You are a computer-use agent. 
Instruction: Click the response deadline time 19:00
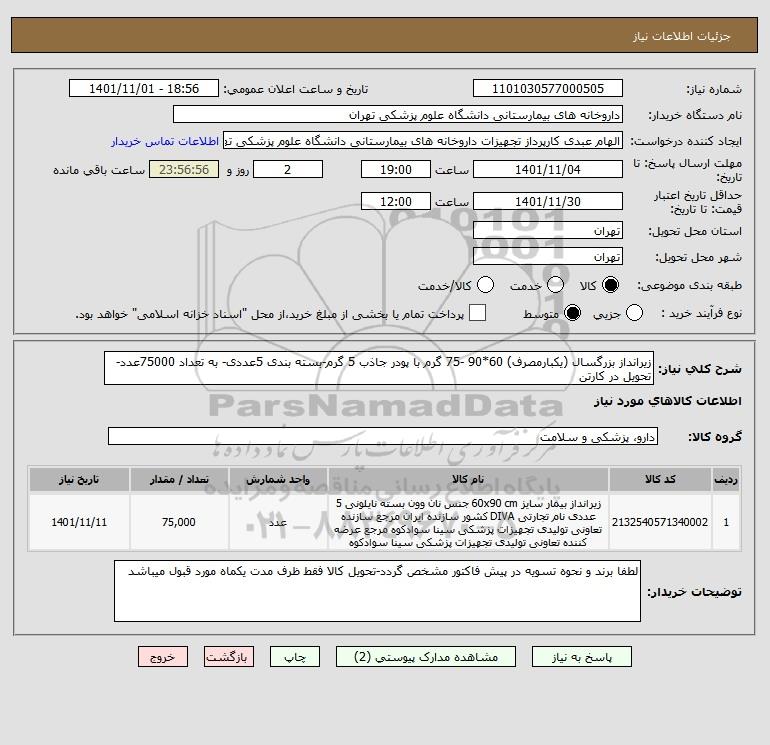pyautogui.click(x=396, y=169)
